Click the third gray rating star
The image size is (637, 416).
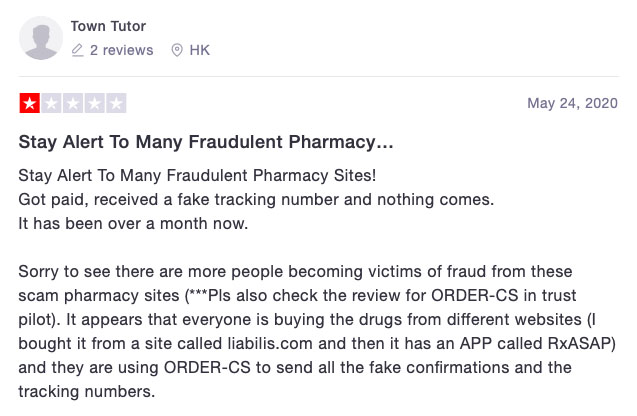73,103
